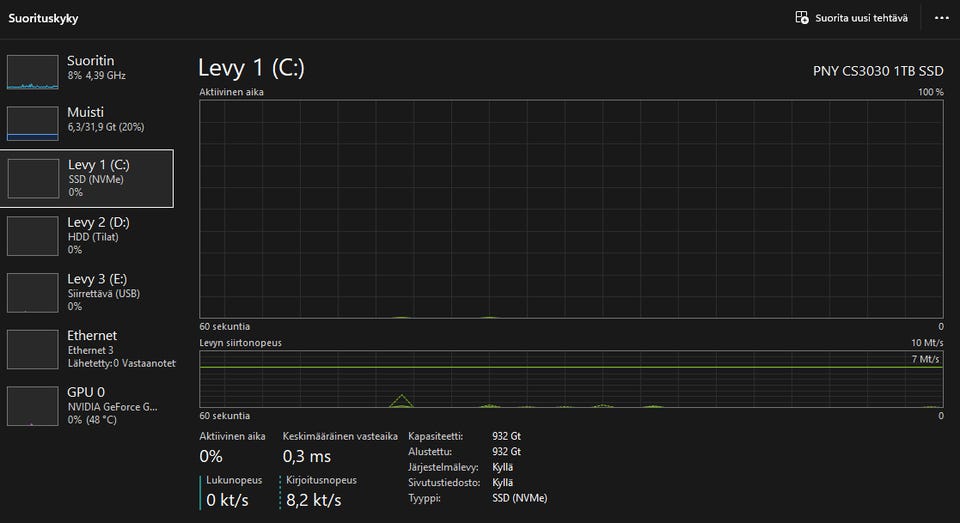The height and width of the screenshot is (523, 960).
Task: Click the NVIDIA GeForce G... text
Action: pos(112,407)
